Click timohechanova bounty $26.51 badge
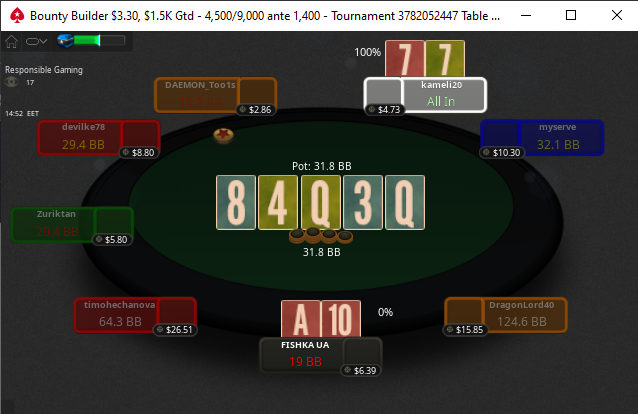Viewport: 638px width, 414px height. pyautogui.click(x=175, y=329)
